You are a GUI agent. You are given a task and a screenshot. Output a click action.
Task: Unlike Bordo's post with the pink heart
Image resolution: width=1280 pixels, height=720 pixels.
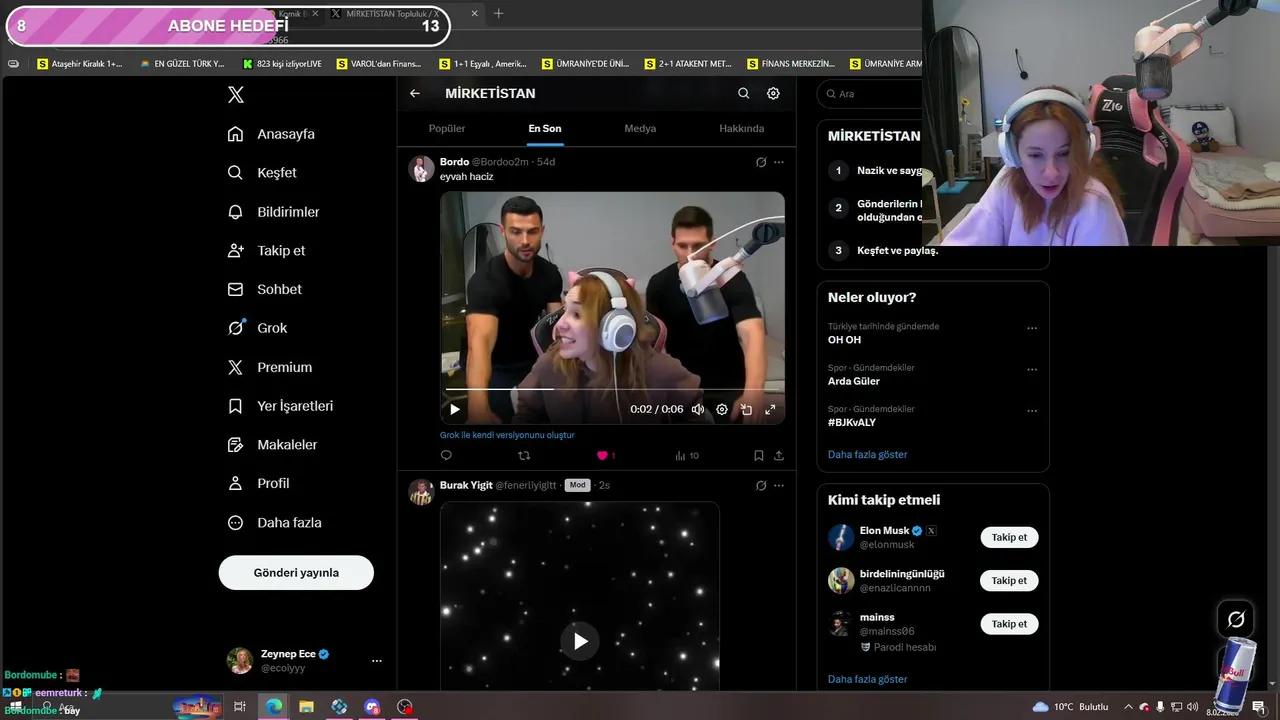point(602,455)
